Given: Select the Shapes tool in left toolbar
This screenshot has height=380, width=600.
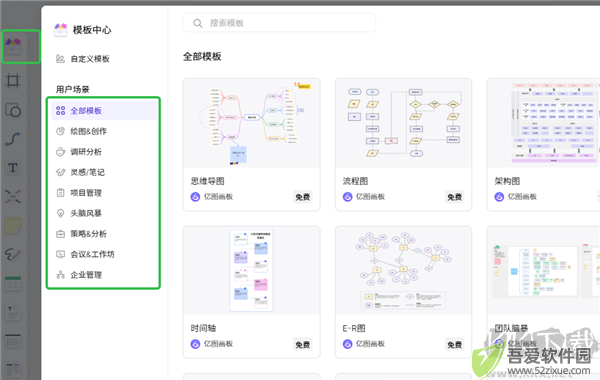Looking at the screenshot, I should click(13, 110).
